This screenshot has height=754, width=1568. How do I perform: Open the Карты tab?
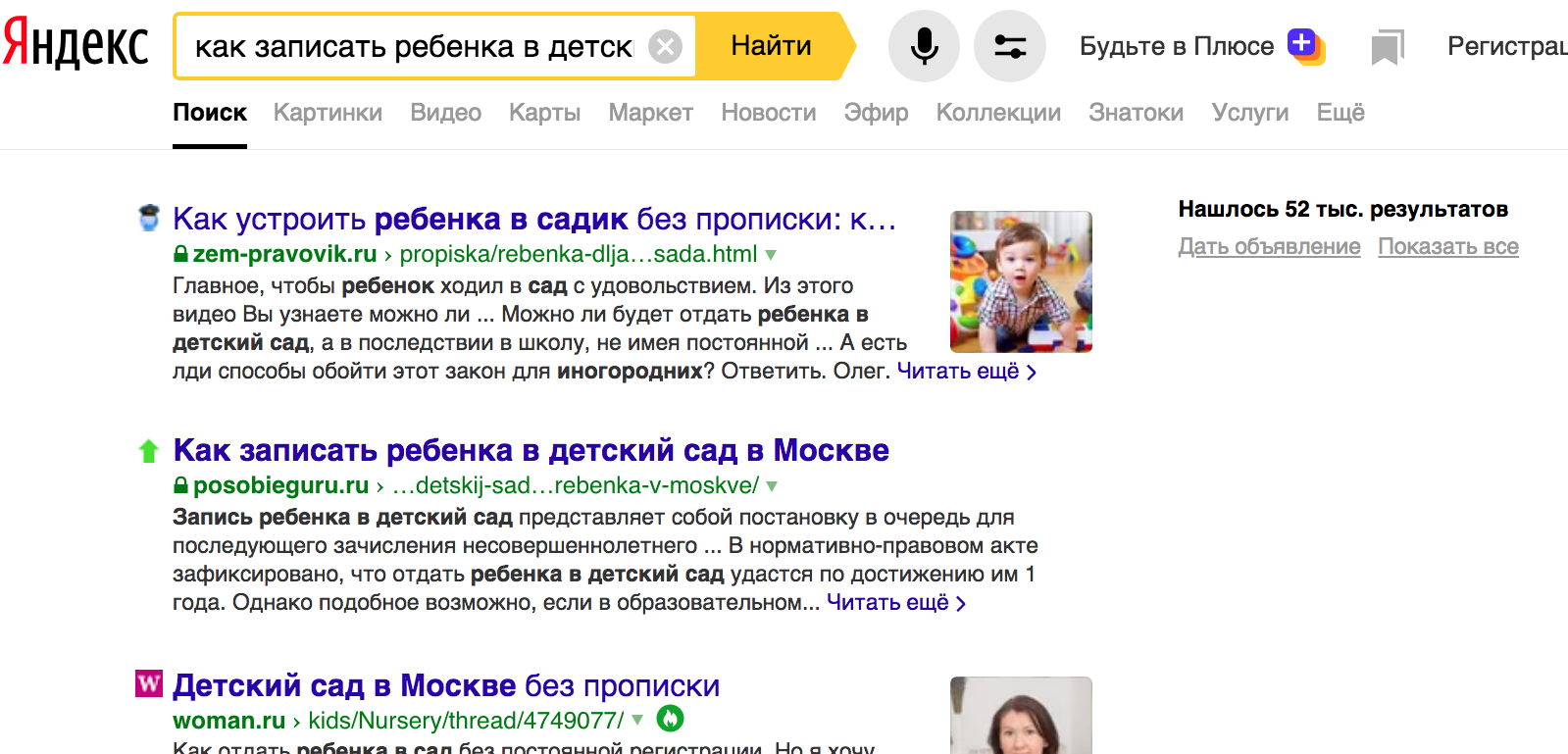(544, 113)
